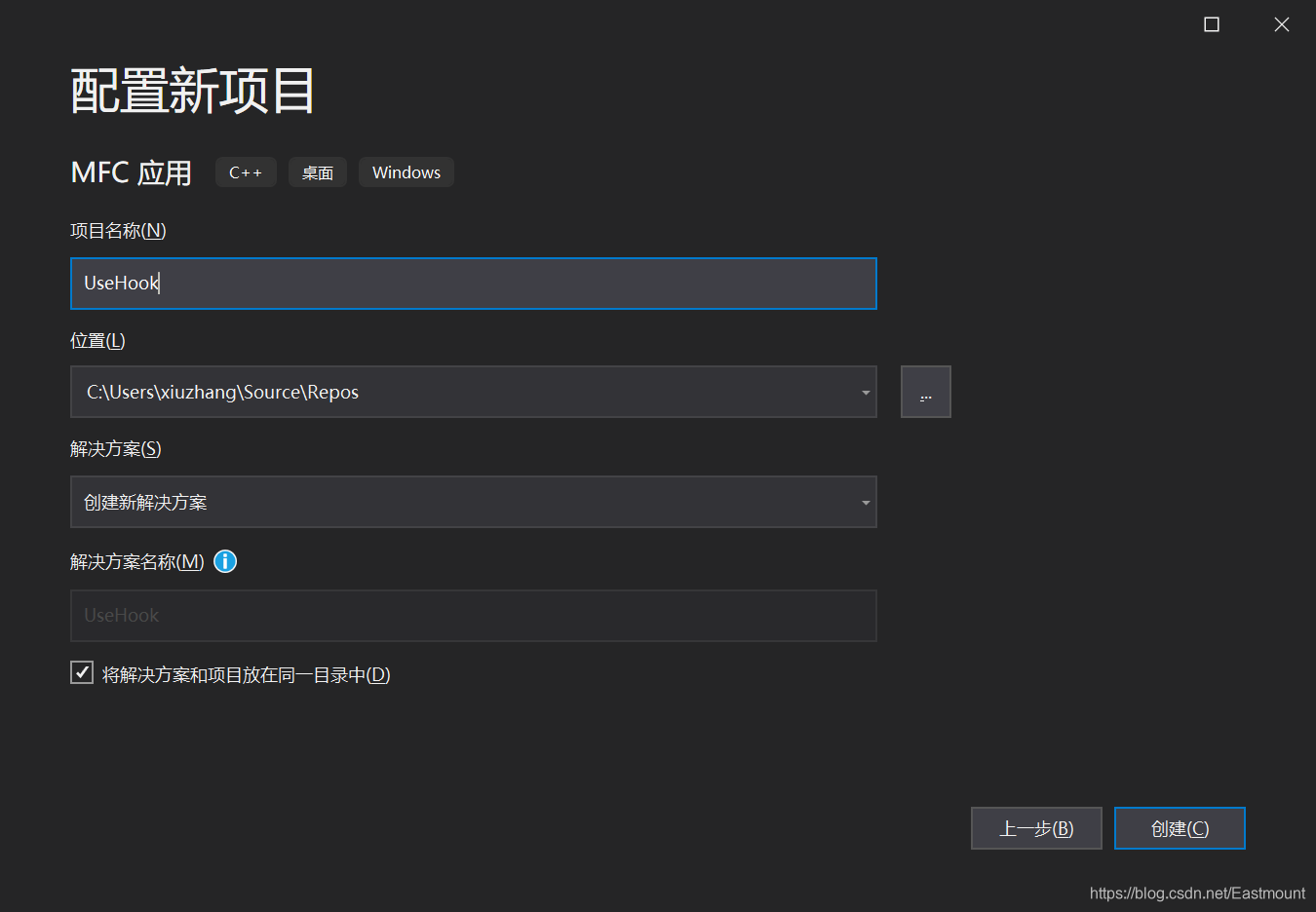1316x912 pixels.
Task: Click the disabled solution name field
Action: coord(474,616)
